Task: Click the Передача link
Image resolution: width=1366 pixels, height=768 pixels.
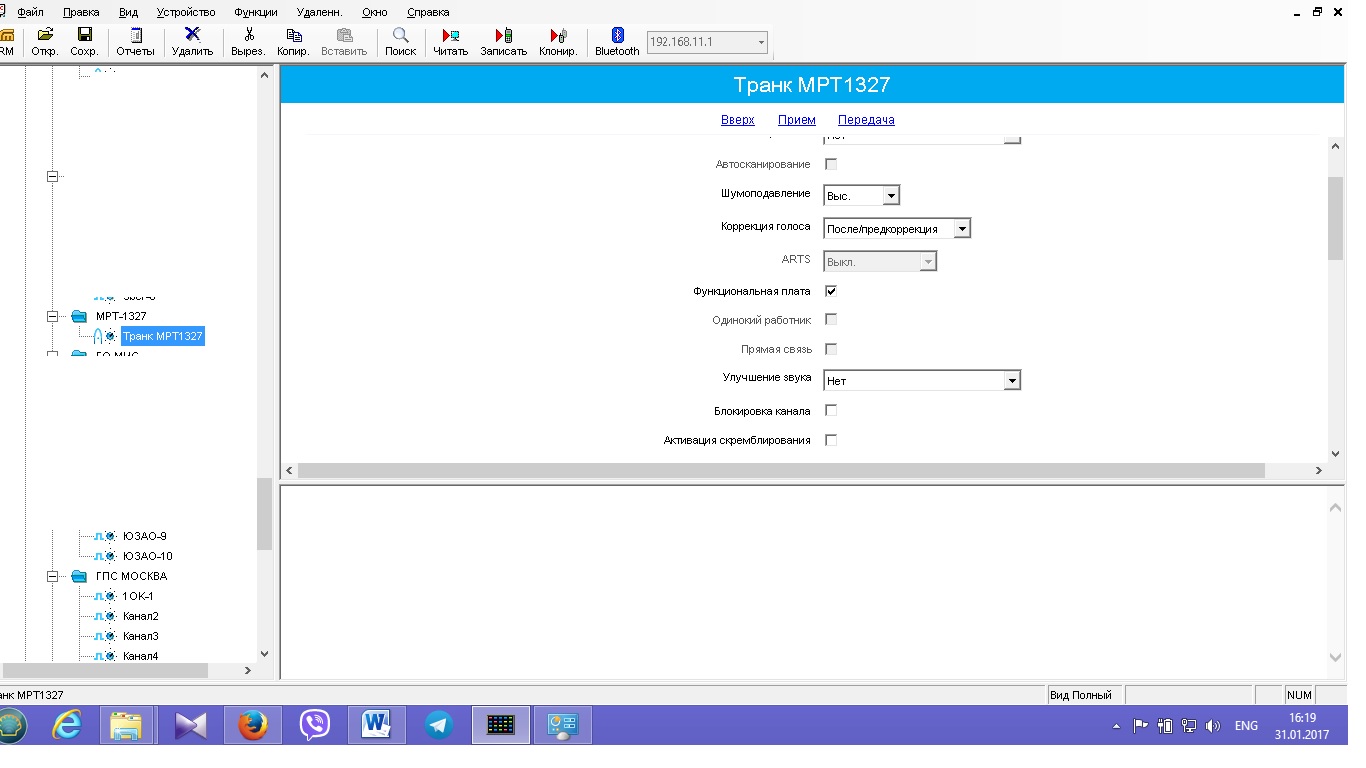Action: click(866, 120)
